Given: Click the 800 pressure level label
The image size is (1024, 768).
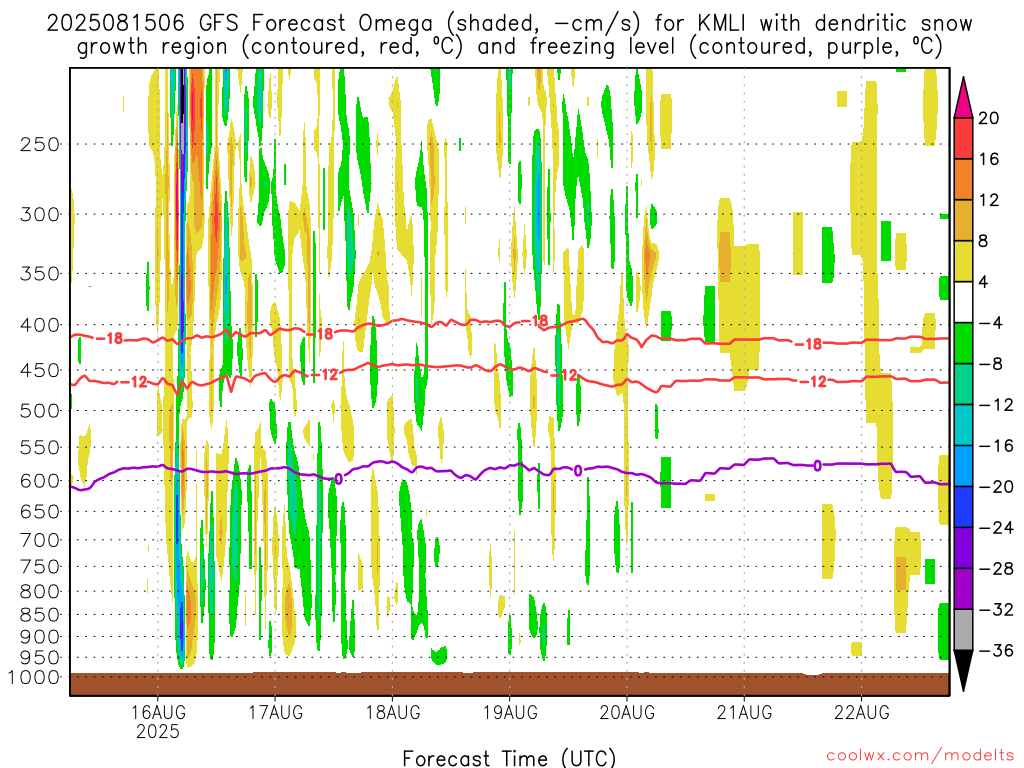Looking at the screenshot, I should pos(40,591).
